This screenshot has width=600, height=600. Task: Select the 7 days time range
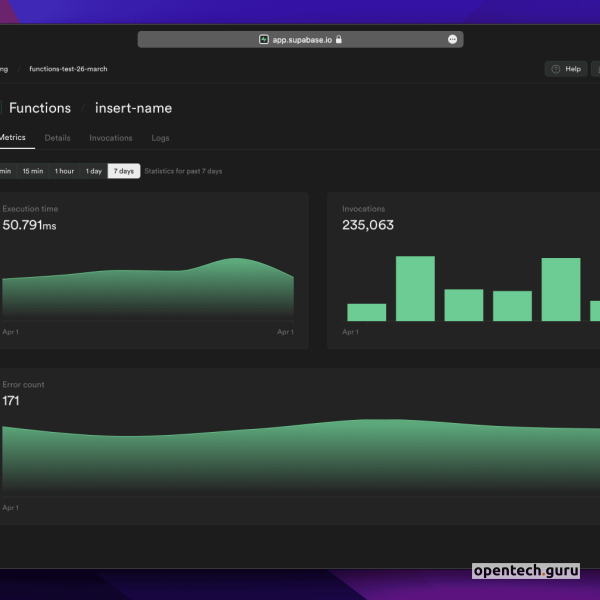[x=124, y=171]
